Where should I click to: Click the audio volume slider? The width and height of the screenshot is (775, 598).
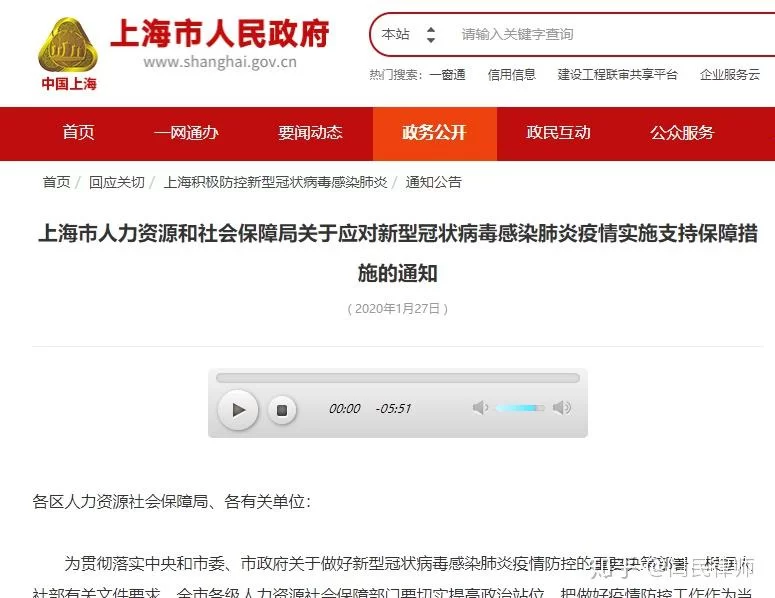pos(520,408)
